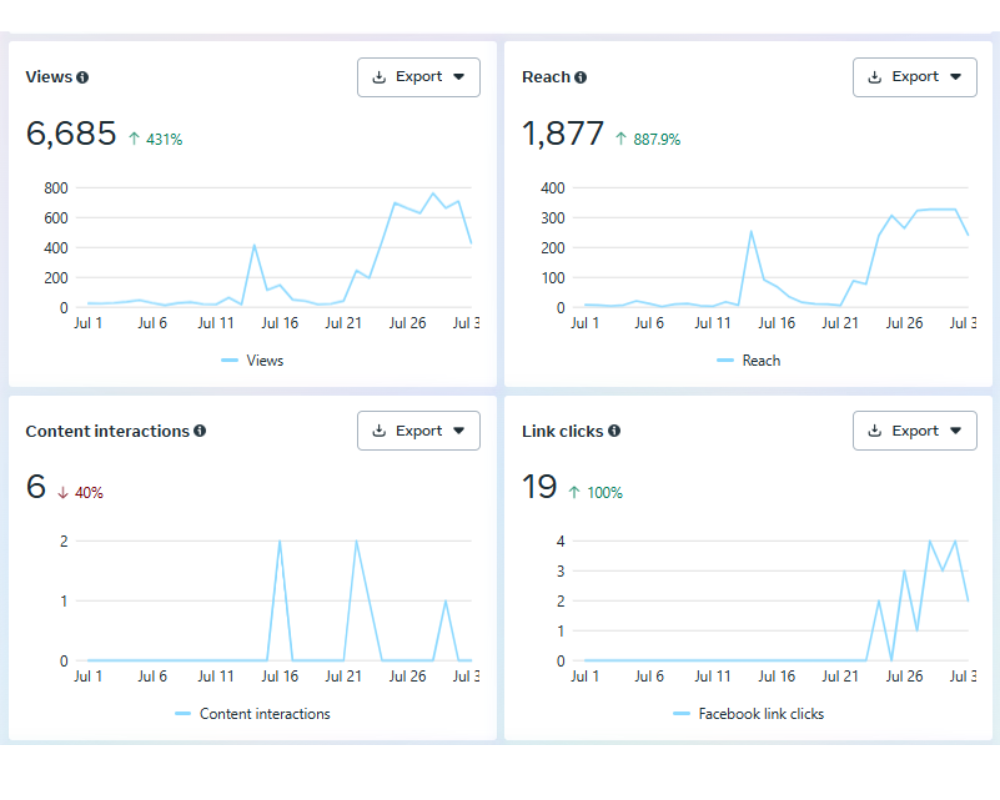Expand the Link clicks Export dropdown arrow

(x=955, y=431)
